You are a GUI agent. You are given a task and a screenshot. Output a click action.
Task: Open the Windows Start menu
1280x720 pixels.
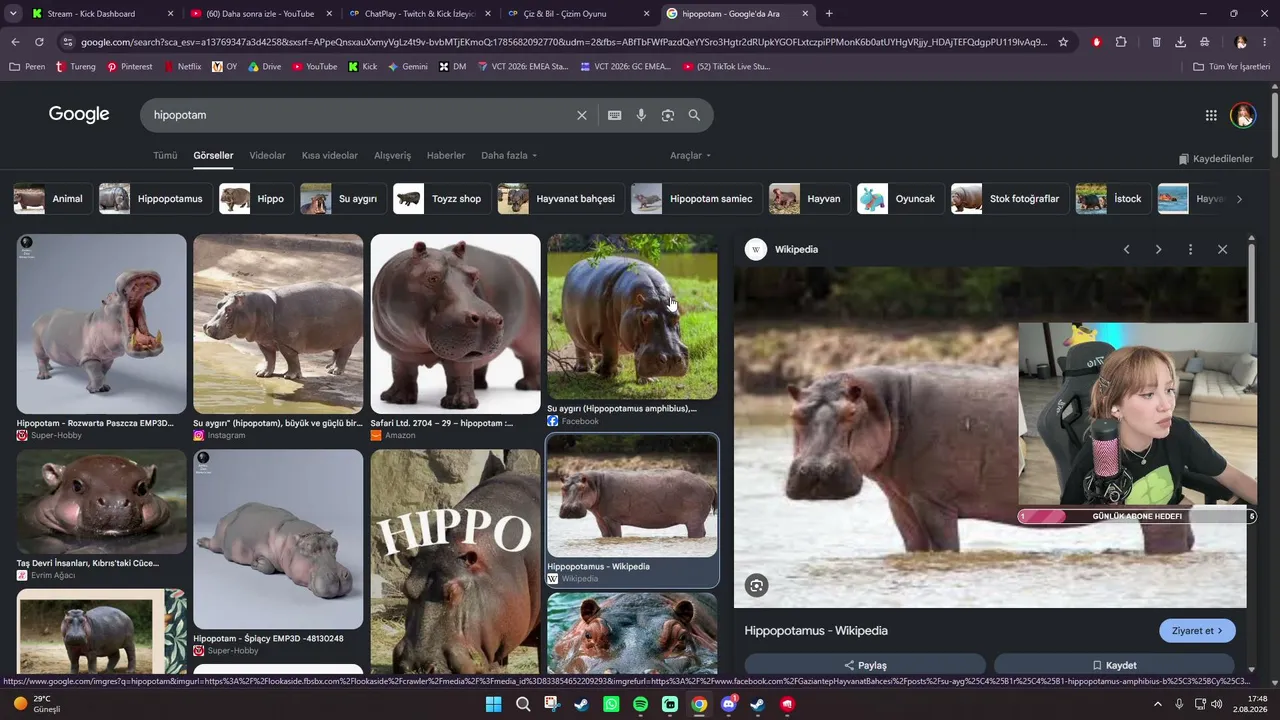[x=494, y=704]
